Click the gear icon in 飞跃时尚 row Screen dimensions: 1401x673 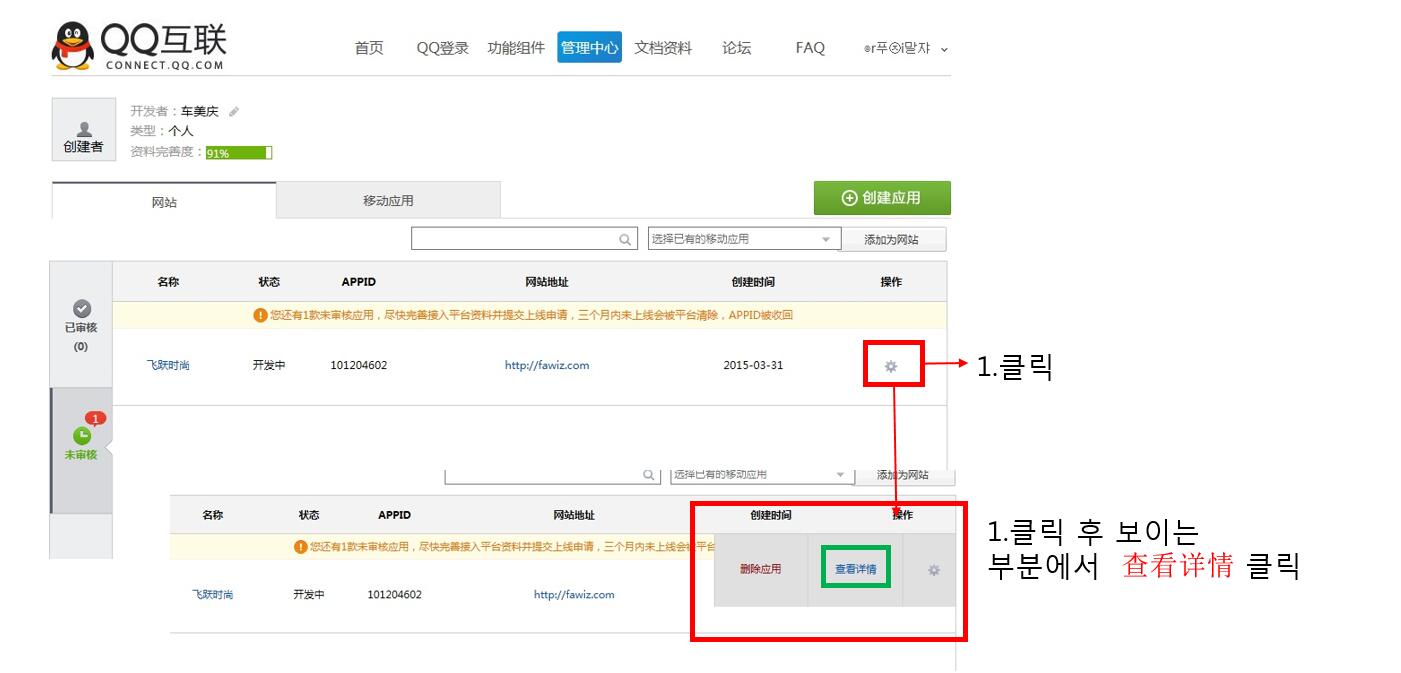pyautogui.click(x=891, y=366)
